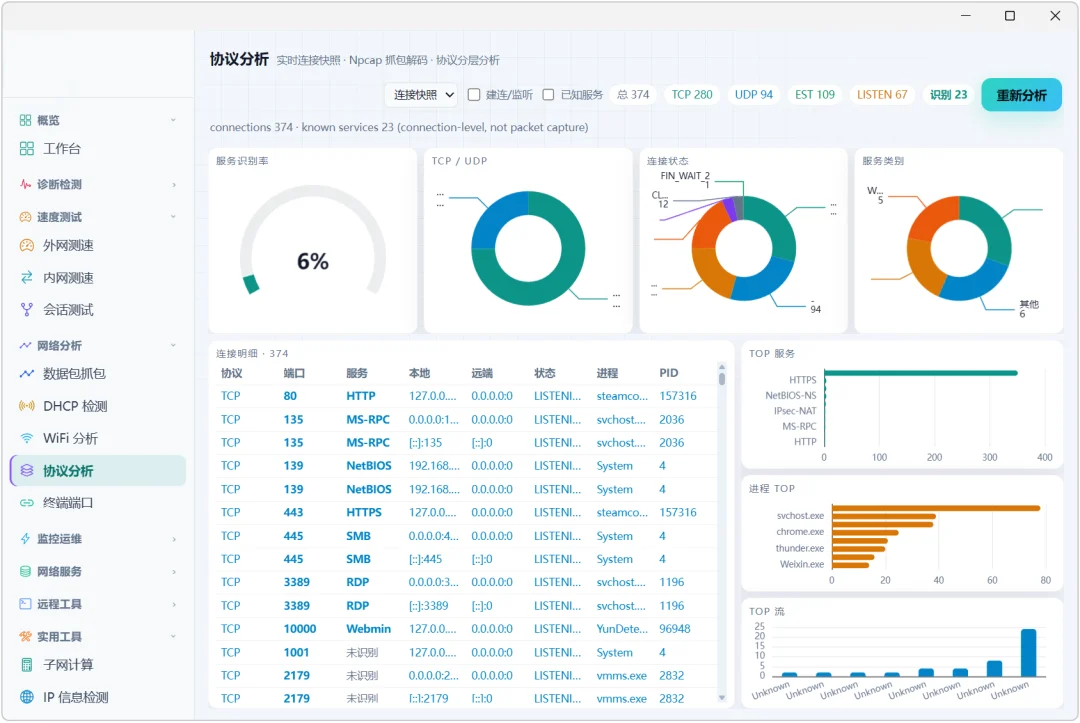Click the 远程工具 terminal icon

pyautogui.click(x=25, y=604)
